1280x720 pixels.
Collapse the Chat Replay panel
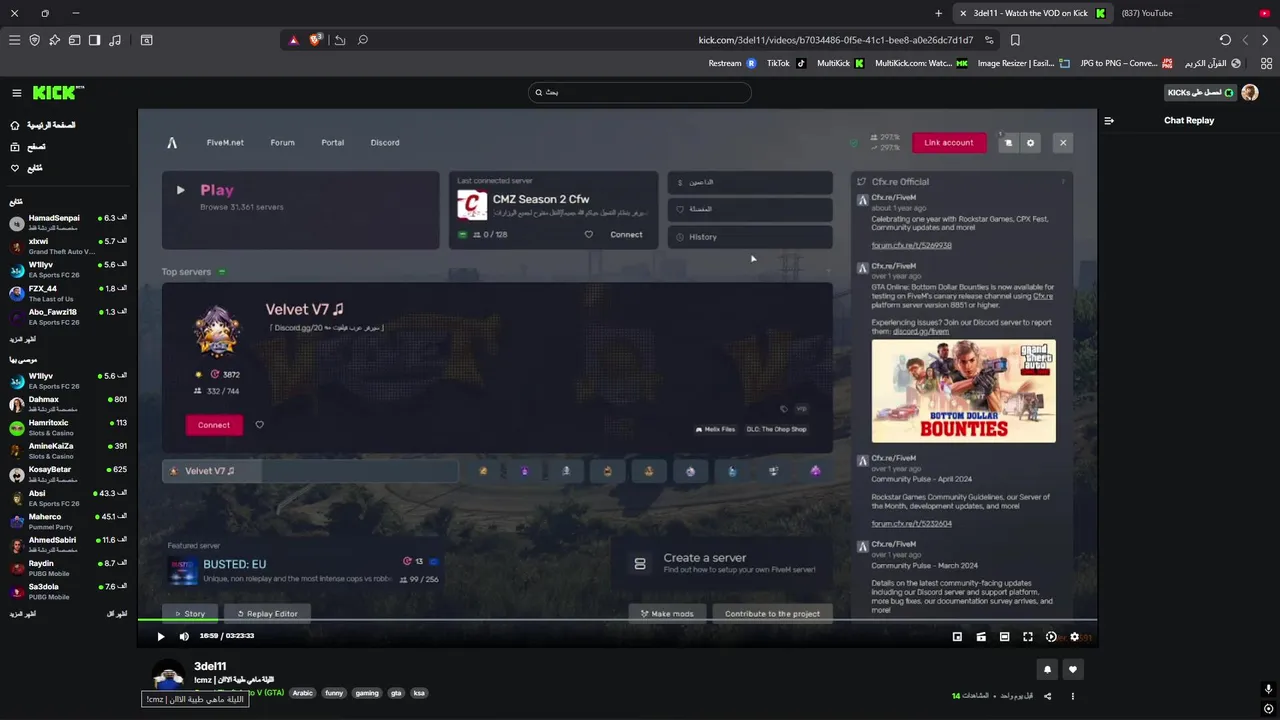click(x=1109, y=120)
